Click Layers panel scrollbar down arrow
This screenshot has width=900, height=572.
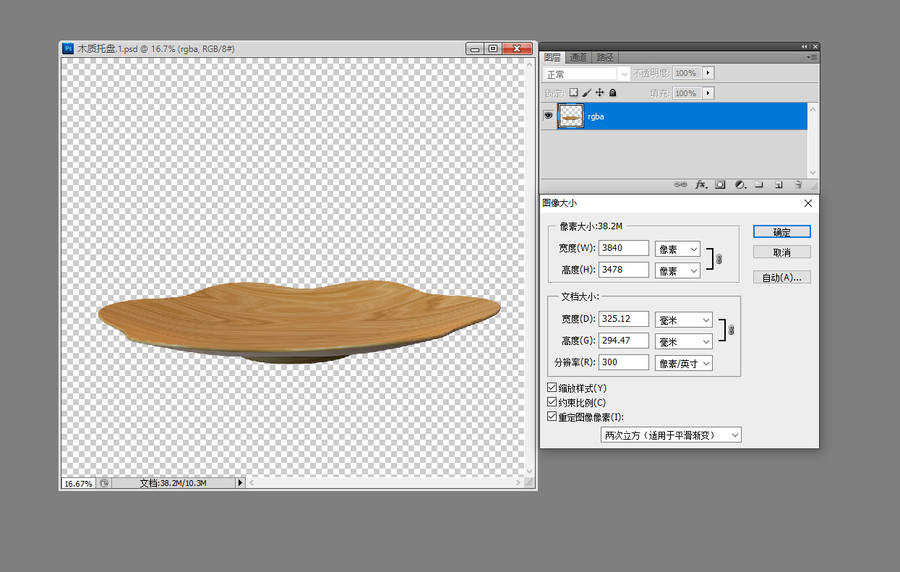(x=812, y=173)
